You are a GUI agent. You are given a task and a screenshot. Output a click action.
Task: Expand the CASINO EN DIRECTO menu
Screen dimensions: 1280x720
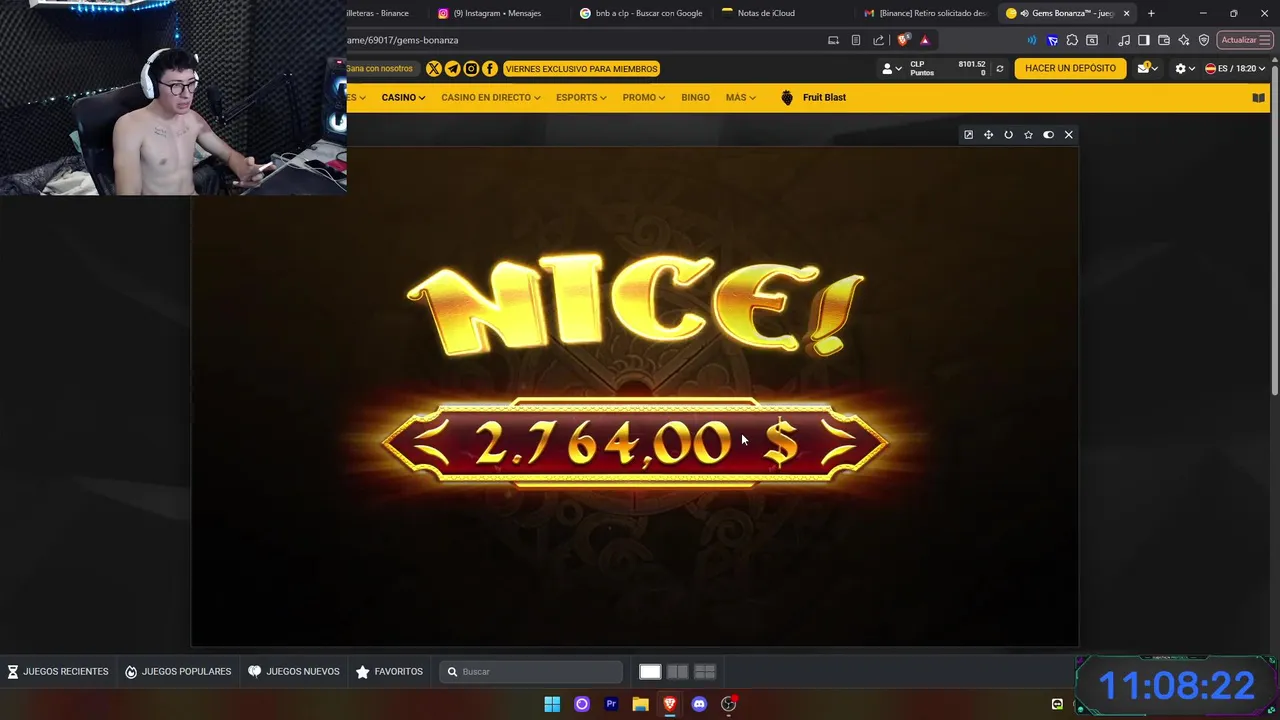491,98
